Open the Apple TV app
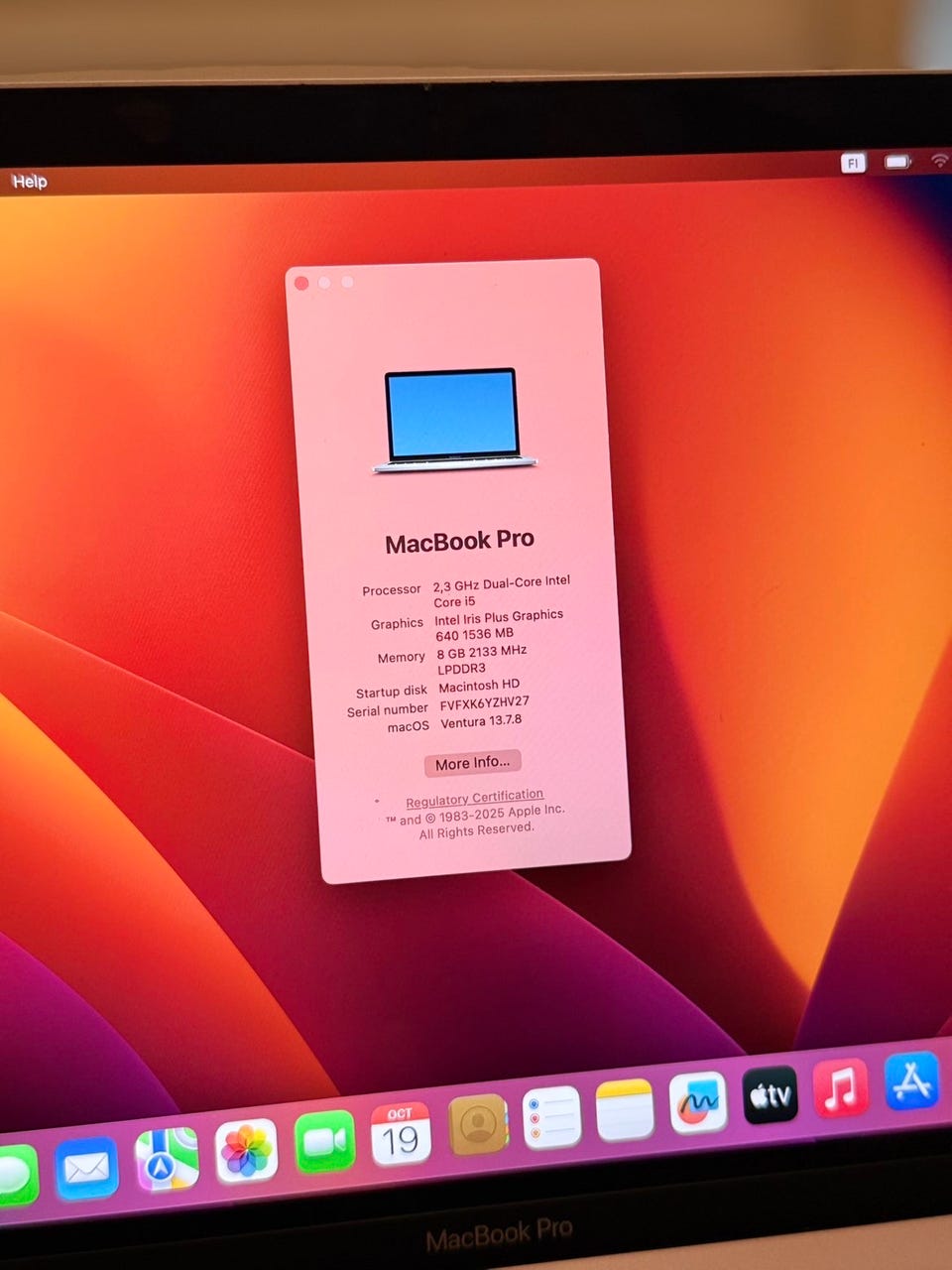 click(x=771, y=1094)
